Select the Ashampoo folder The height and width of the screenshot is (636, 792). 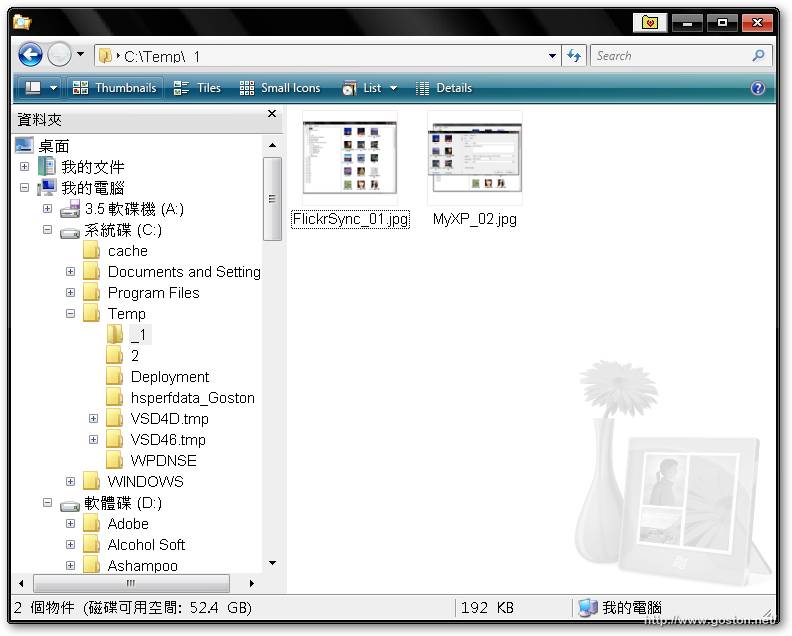click(142, 566)
